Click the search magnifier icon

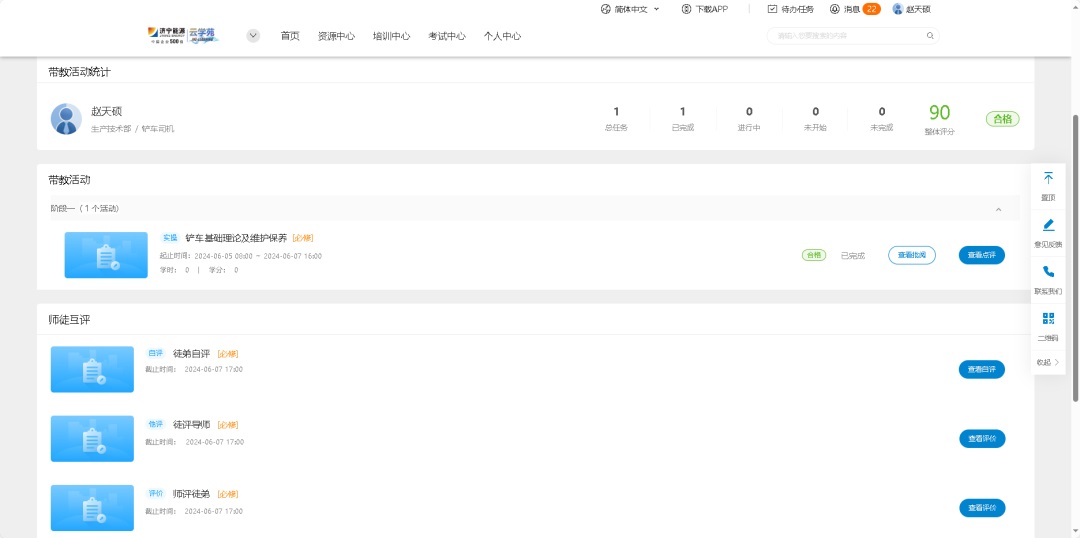(930, 36)
